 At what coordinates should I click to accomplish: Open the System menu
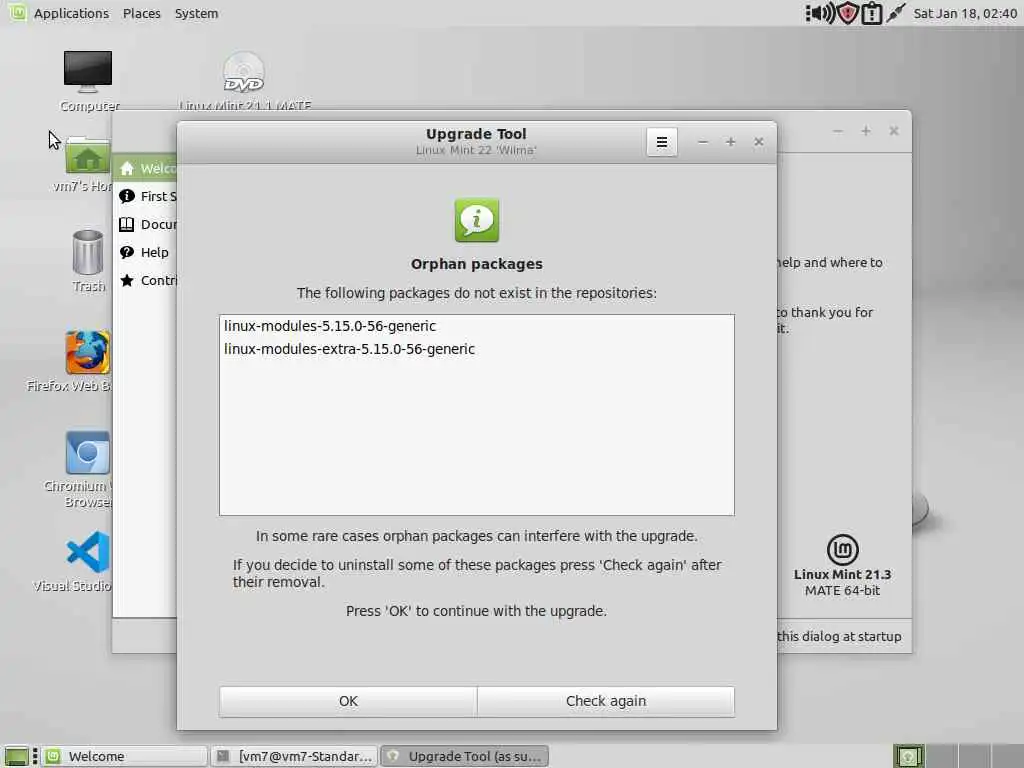(x=197, y=13)
